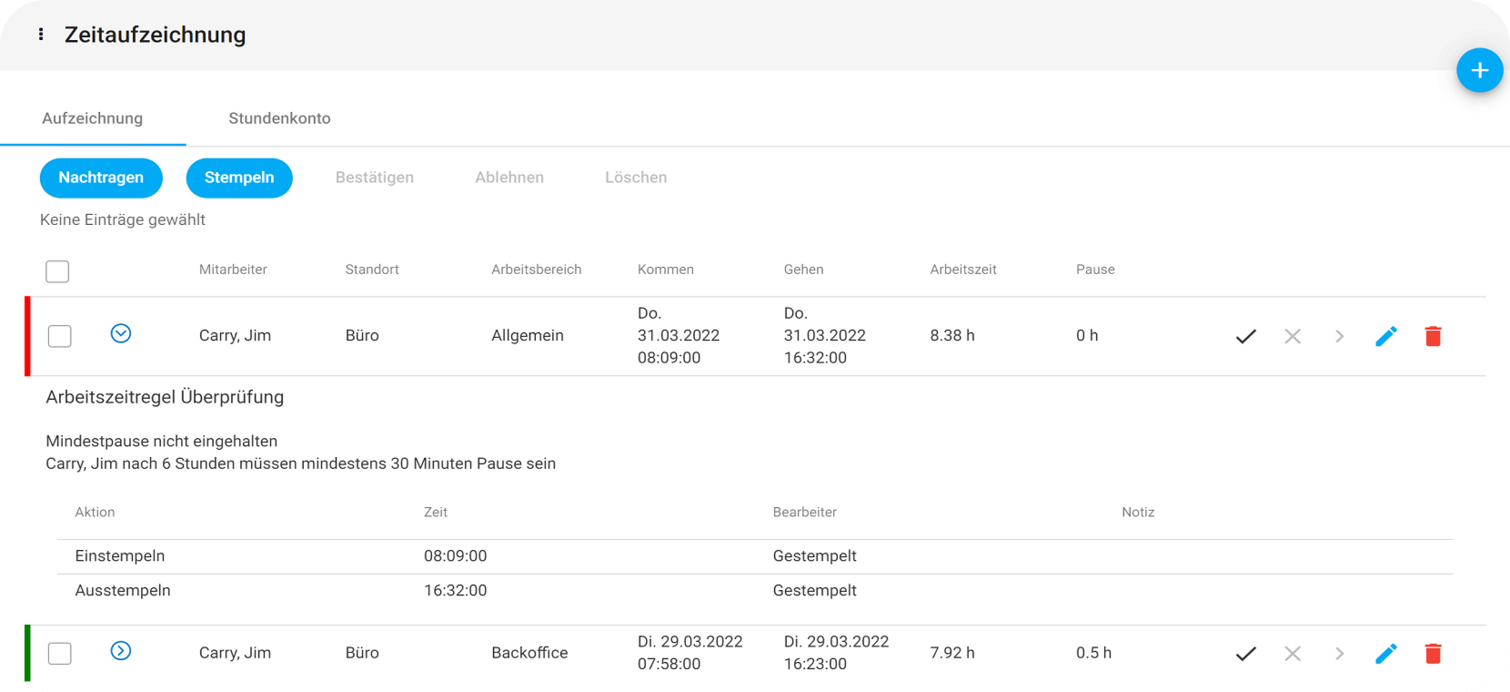Delete the Backoffice entry with trash icon
Viewport: 1510px width, 692px height.
click(1433, 653)
